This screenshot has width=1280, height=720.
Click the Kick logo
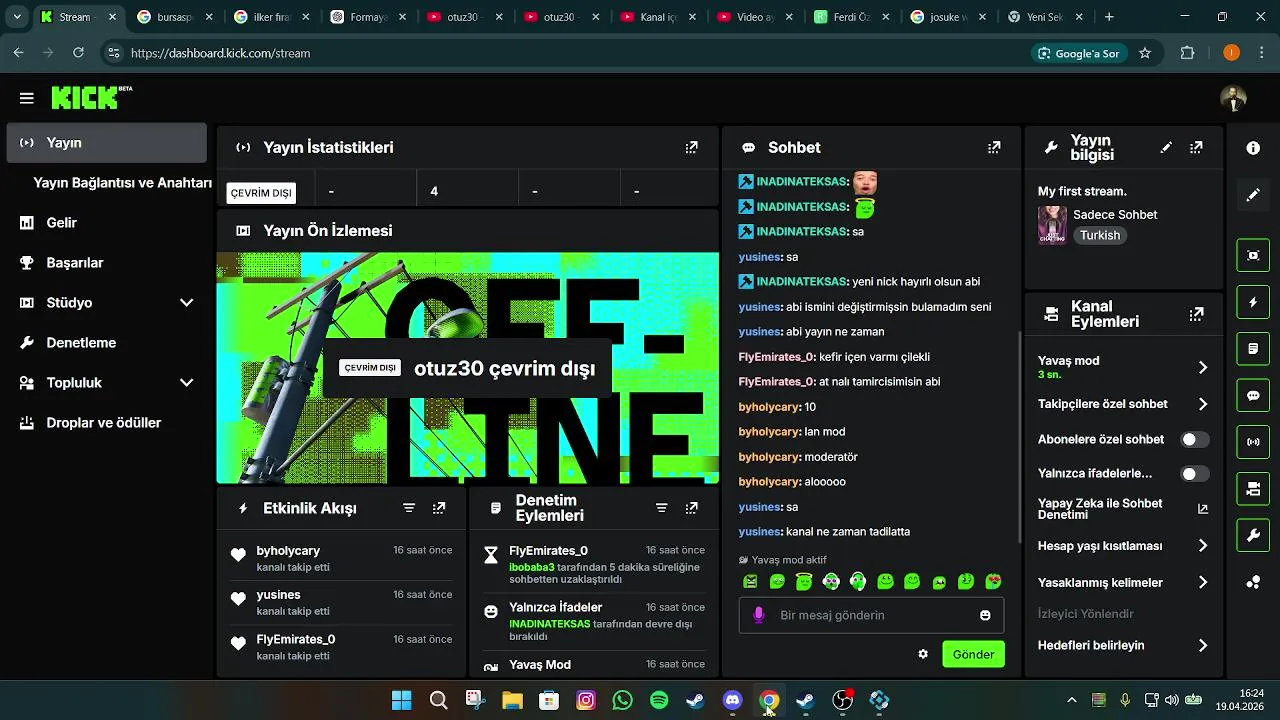click(91, 97)
